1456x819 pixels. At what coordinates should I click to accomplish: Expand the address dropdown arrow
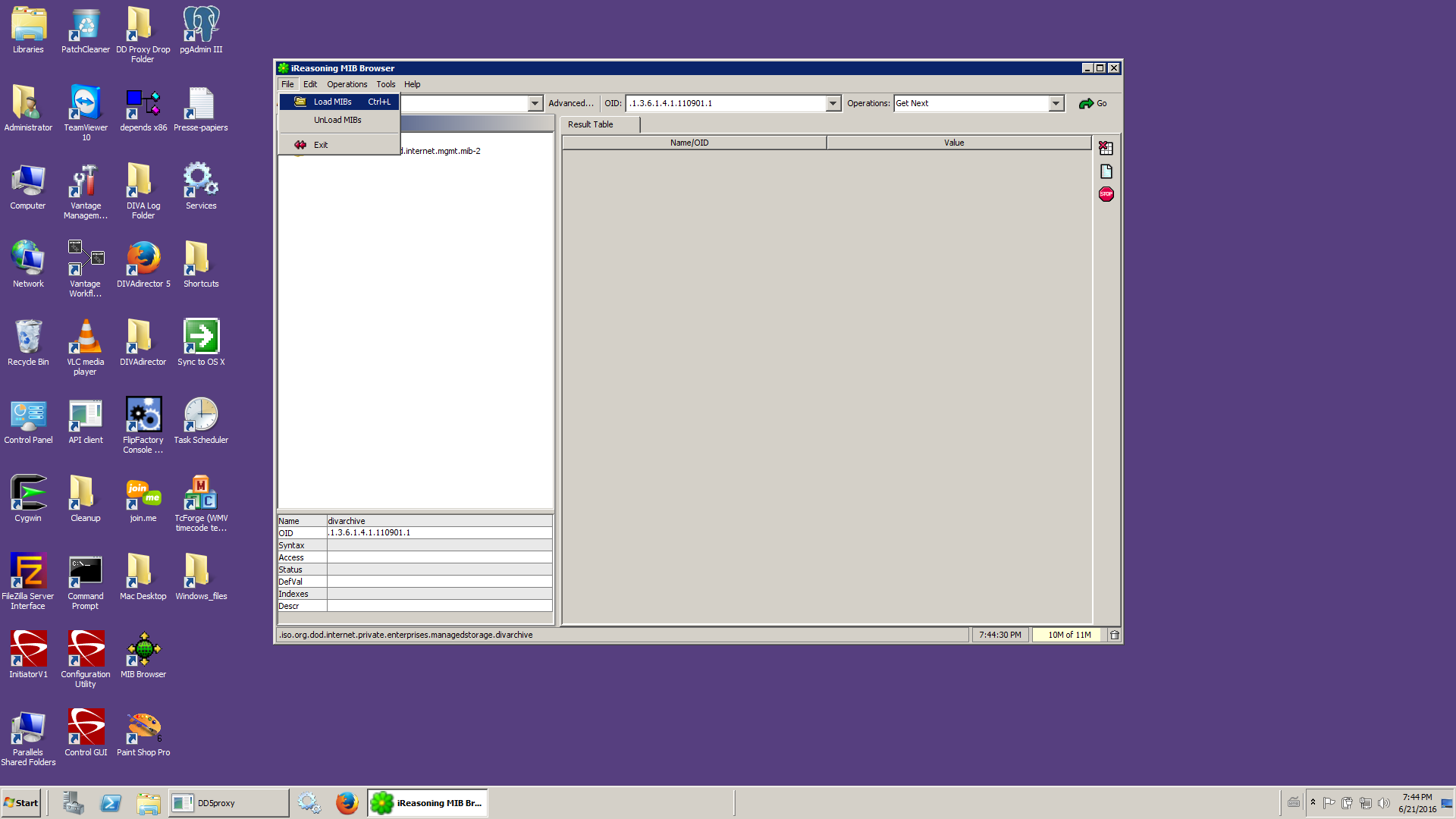coord(535,103)
